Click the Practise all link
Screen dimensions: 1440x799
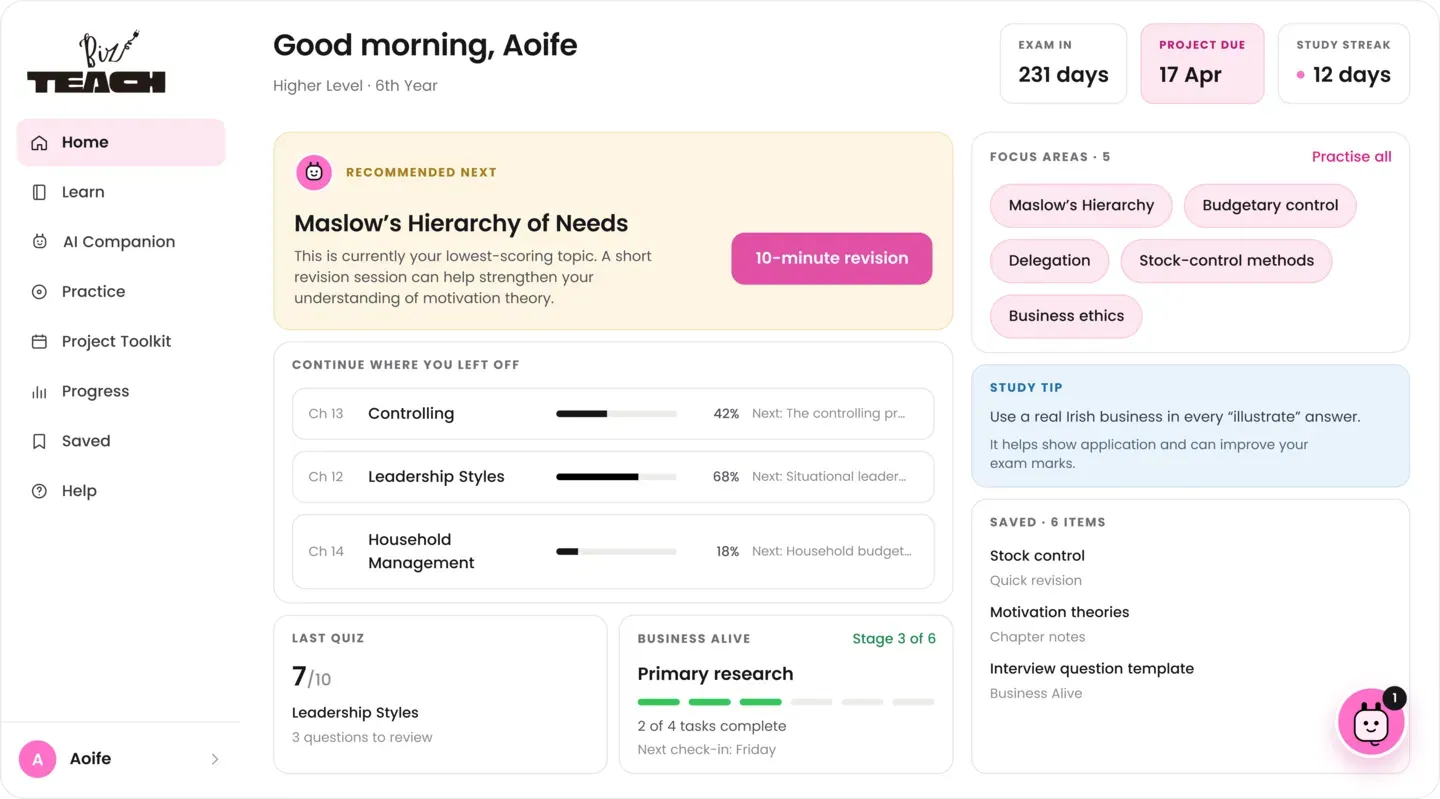[1351, 156]
